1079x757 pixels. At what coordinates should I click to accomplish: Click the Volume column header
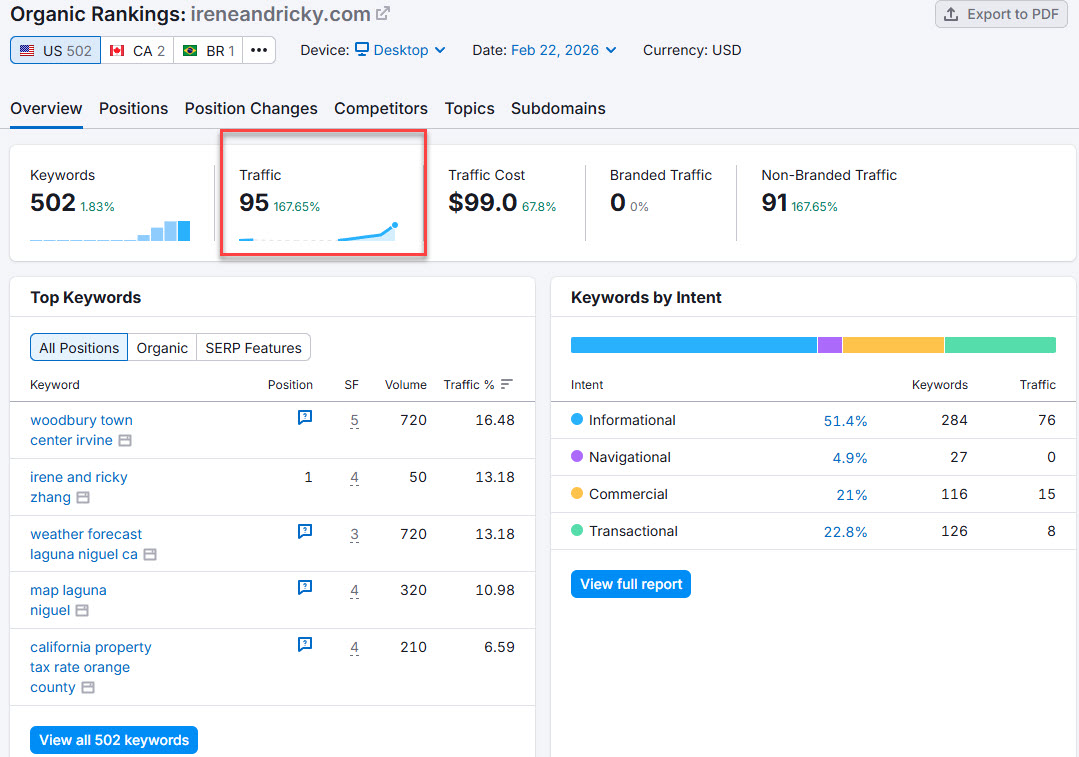(405, 385)
